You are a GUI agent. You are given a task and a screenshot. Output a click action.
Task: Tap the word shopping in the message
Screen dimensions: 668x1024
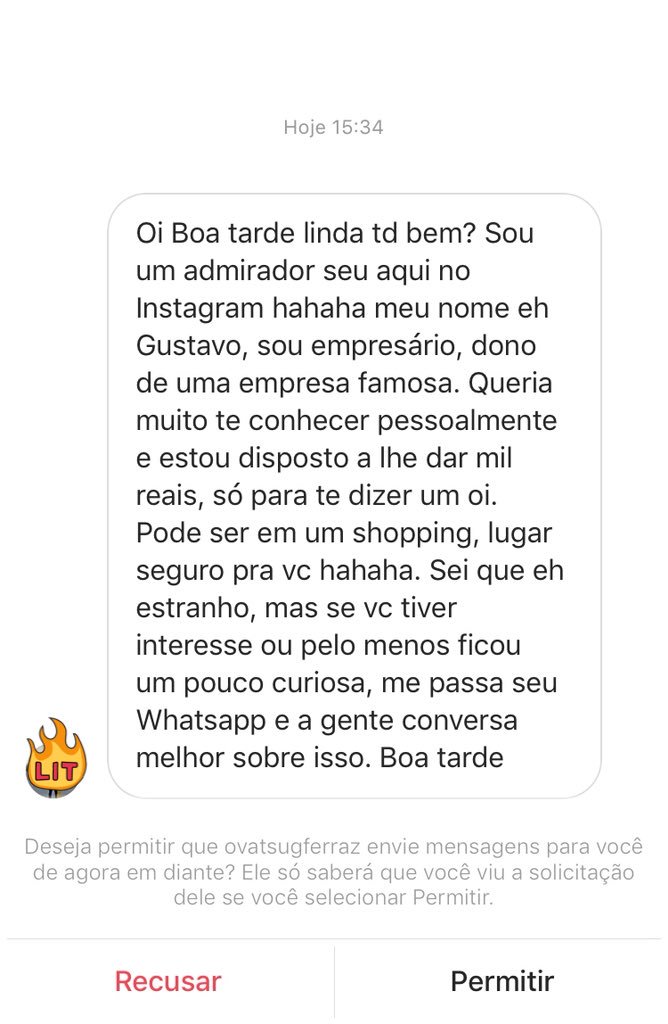[x=412, y=534]
